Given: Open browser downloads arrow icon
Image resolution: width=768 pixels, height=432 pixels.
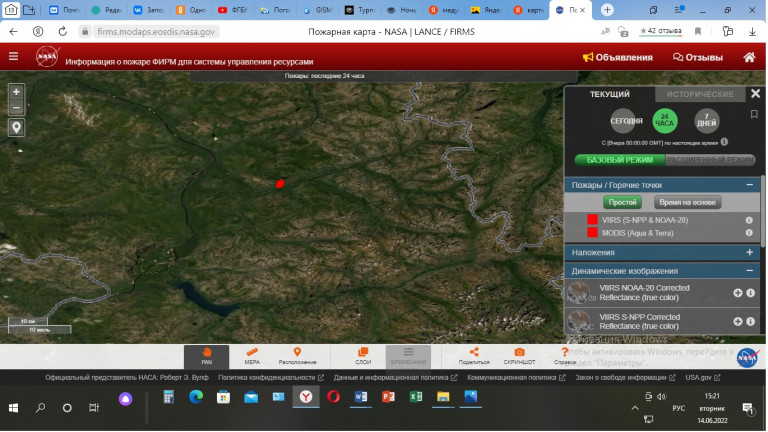Looking at the screenshot, I should [752, 32].
